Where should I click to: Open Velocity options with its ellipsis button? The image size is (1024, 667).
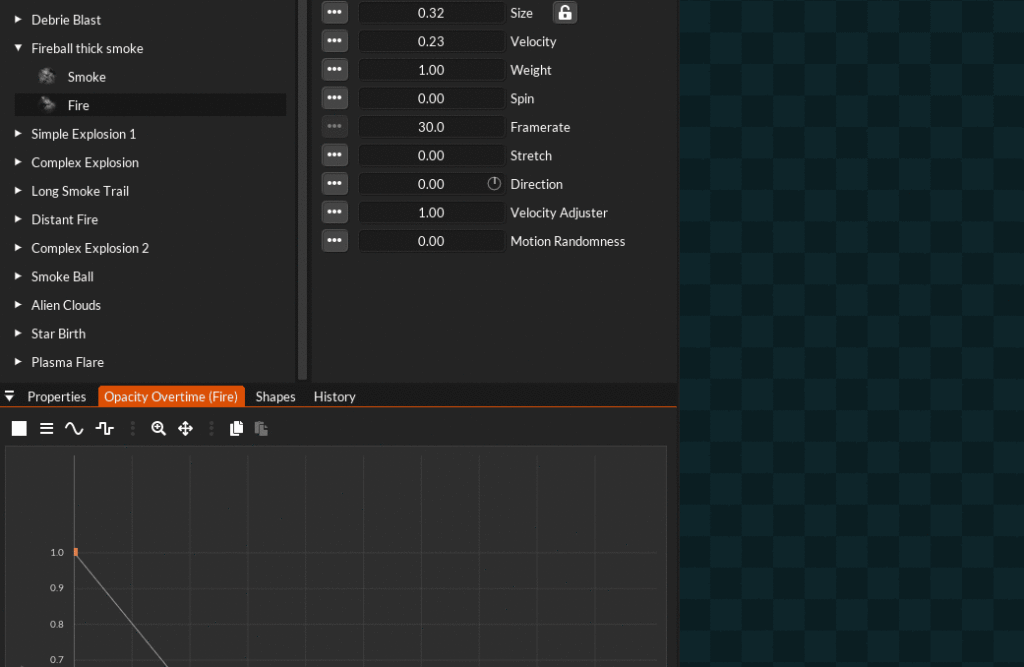point(334,40)
